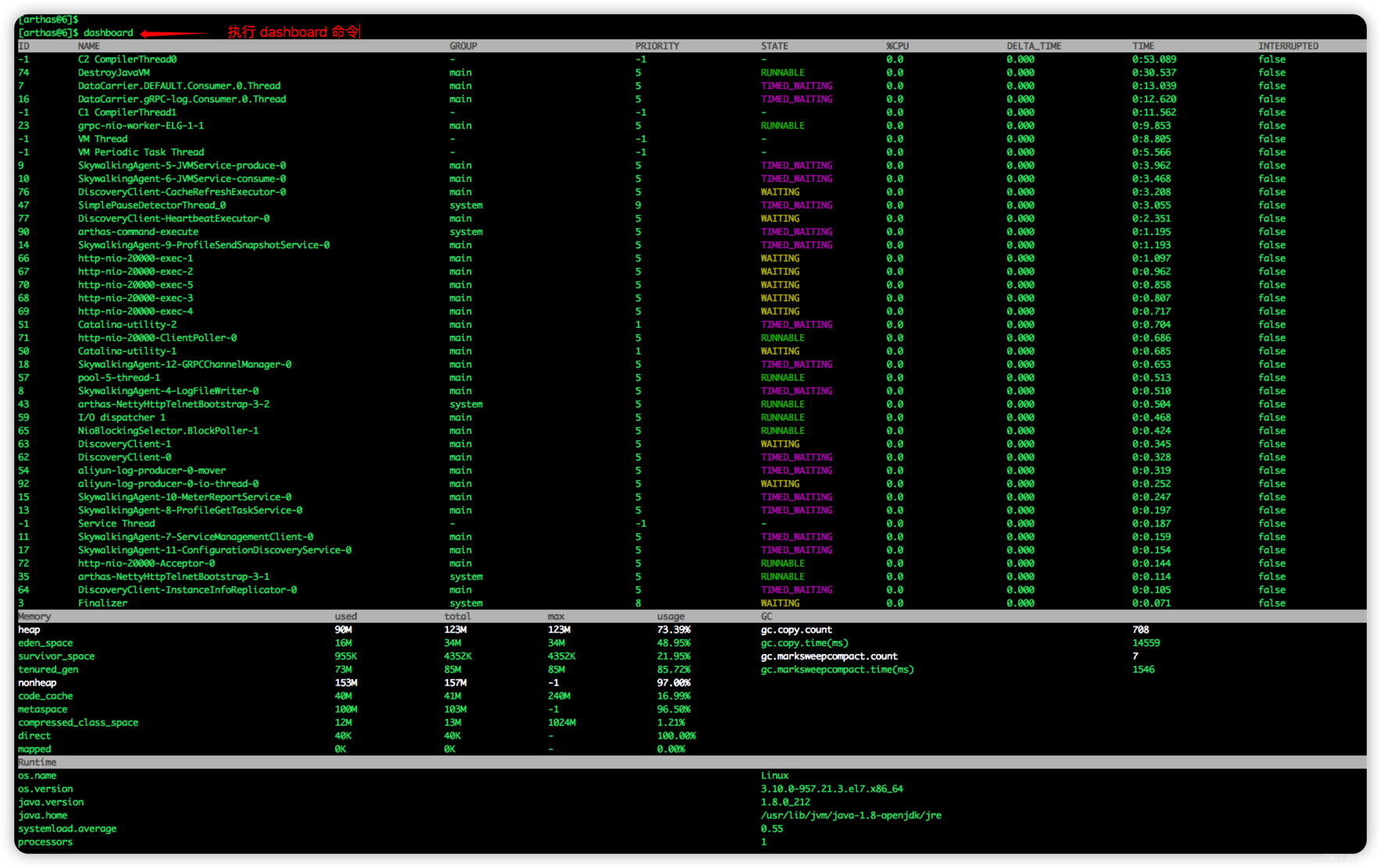Click time value '0:53.089'
The height and width of the screenshot is (868, 1381).
point(1155,59)
